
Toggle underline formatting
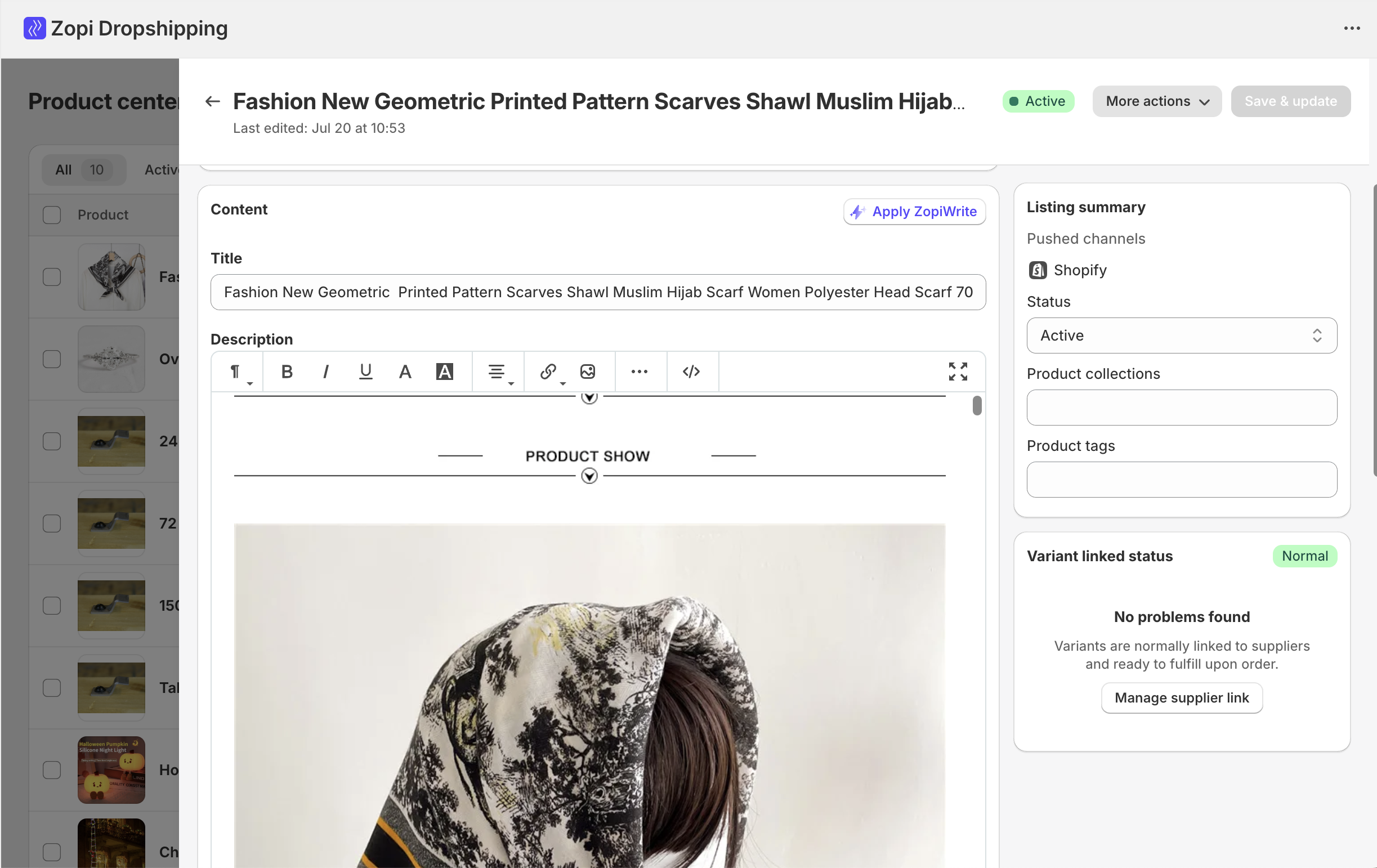pyautogui.click(x=365, y=372)
